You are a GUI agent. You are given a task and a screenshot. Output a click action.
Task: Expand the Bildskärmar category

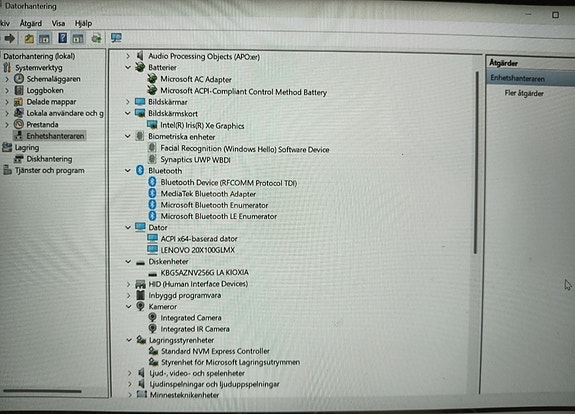click(128, 102)
